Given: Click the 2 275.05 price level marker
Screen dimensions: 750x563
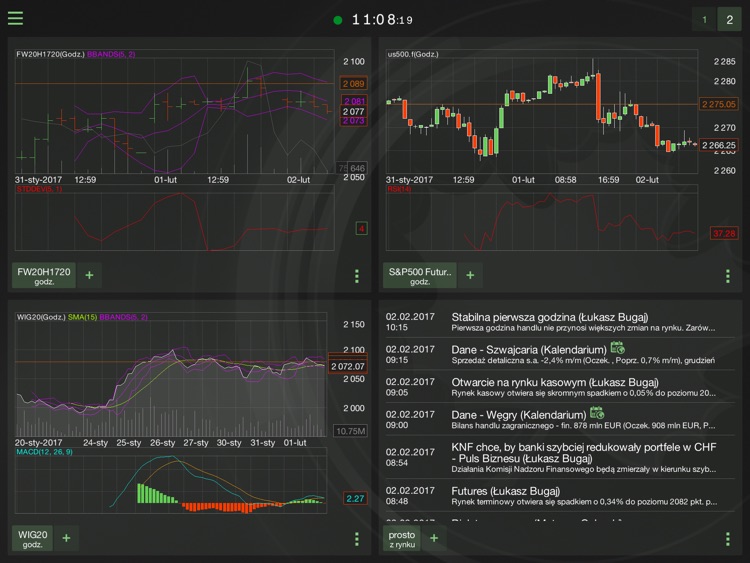Looking at the screenshot, I should [718, 104].
